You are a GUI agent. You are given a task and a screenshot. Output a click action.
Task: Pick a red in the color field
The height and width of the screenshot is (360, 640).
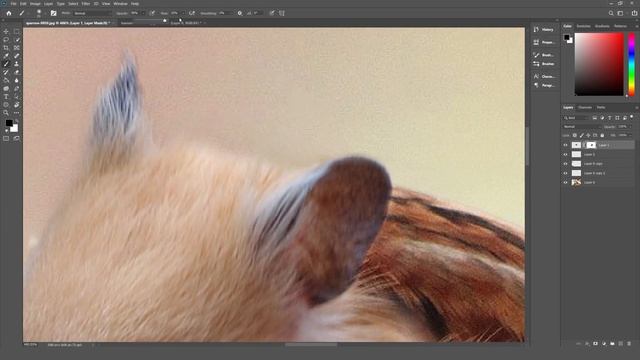pos(599,64)
